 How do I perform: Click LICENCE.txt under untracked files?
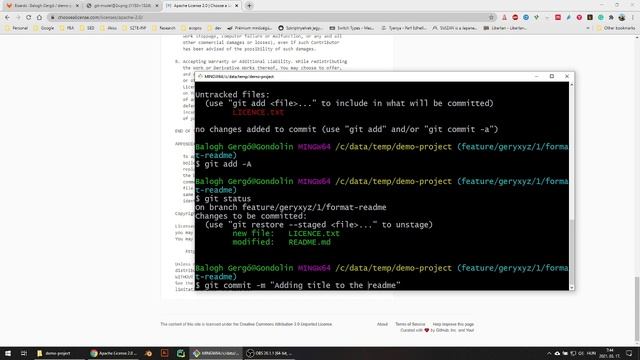pyautogui.click(x=258, y=112)
